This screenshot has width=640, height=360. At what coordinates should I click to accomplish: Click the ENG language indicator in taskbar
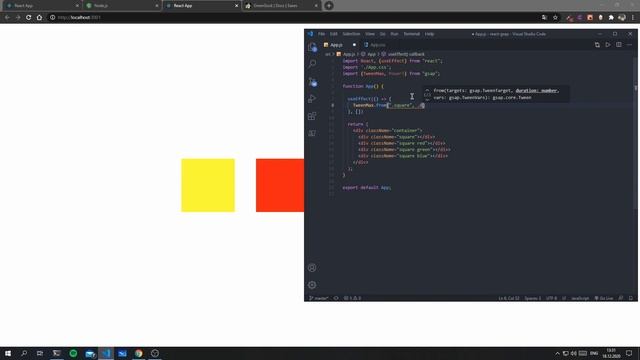[594, 353]
